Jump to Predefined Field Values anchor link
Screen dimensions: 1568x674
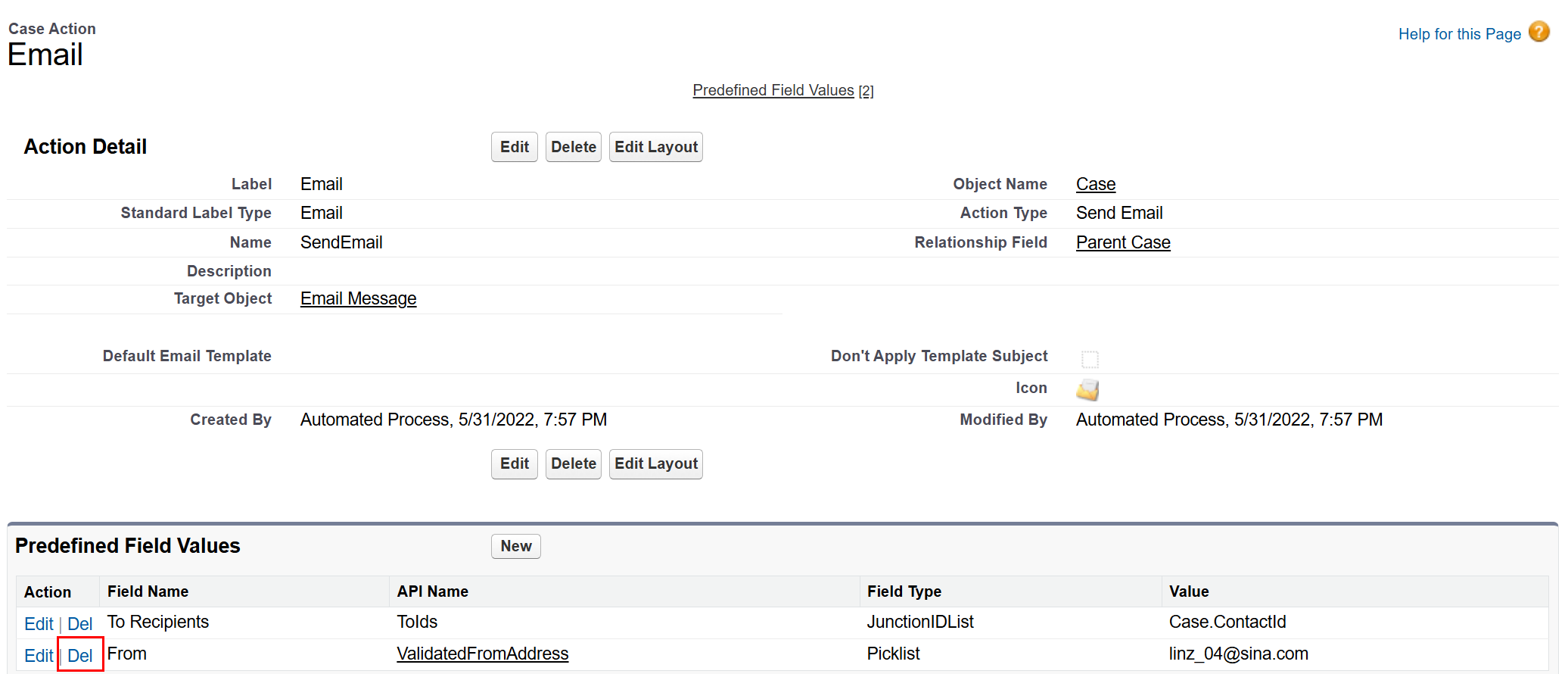pos(773,90)
